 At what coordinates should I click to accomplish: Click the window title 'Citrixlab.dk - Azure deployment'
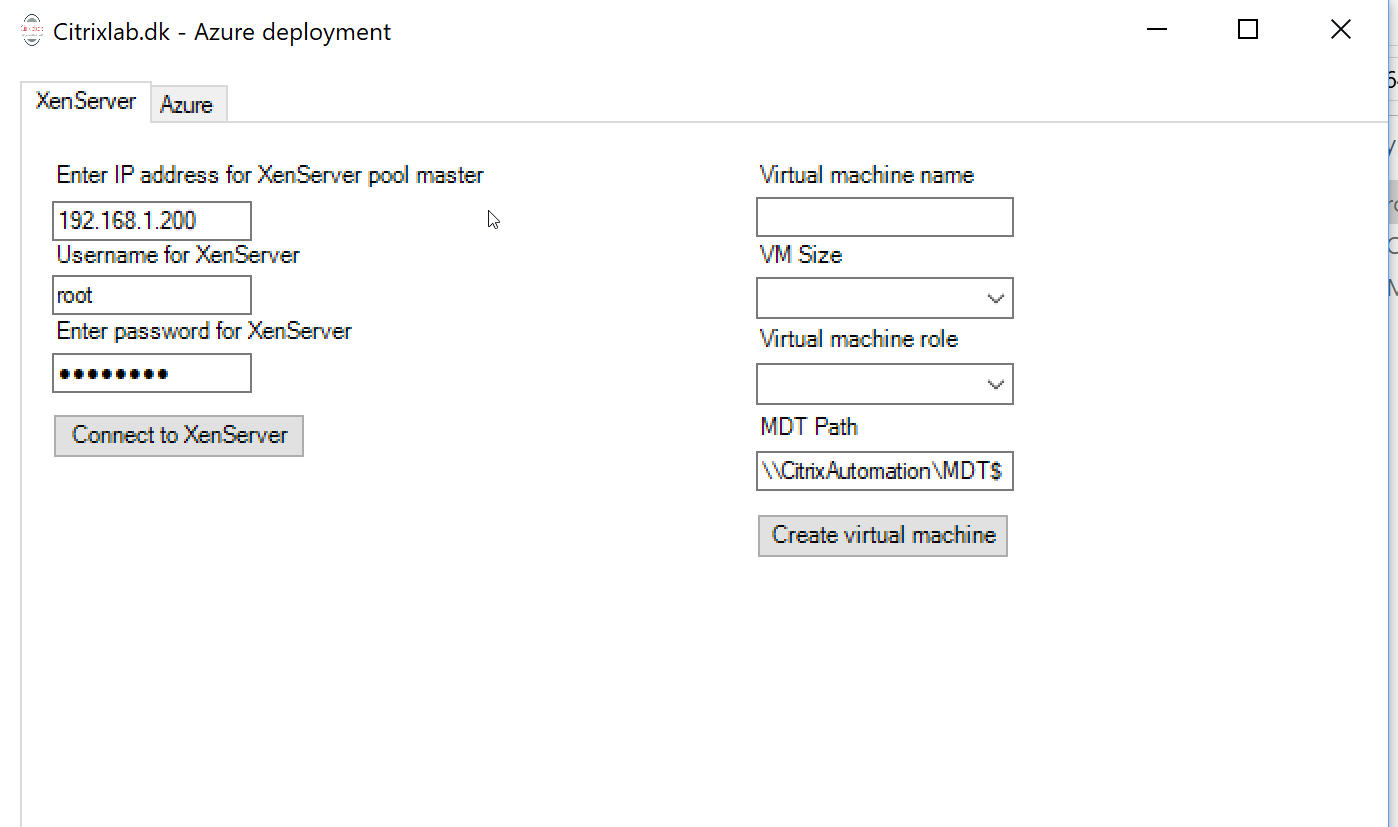click(222, 32)
